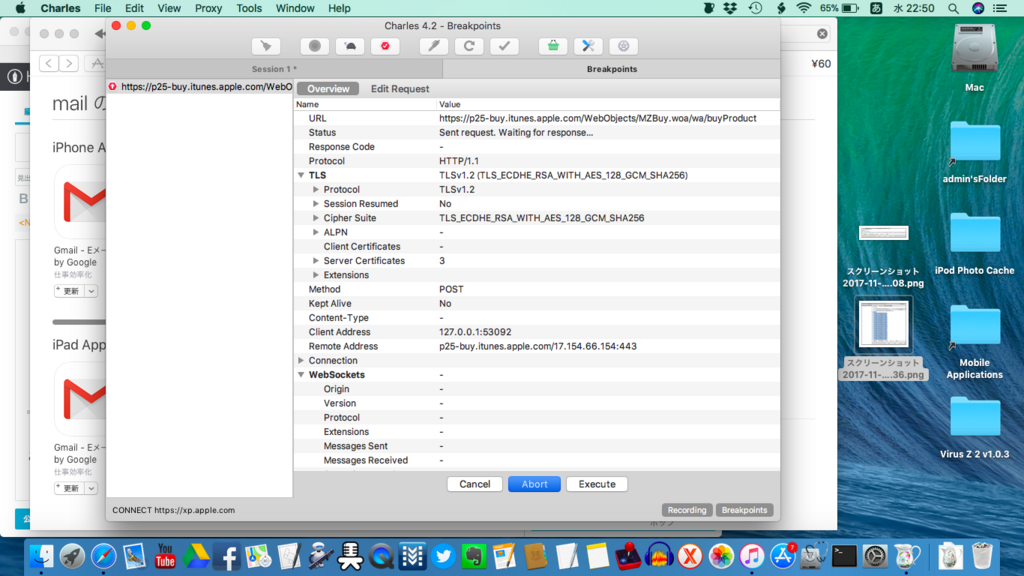Switch to the Edit Request tab
The height and width of the screenshot is (576, 1024).
400,89
